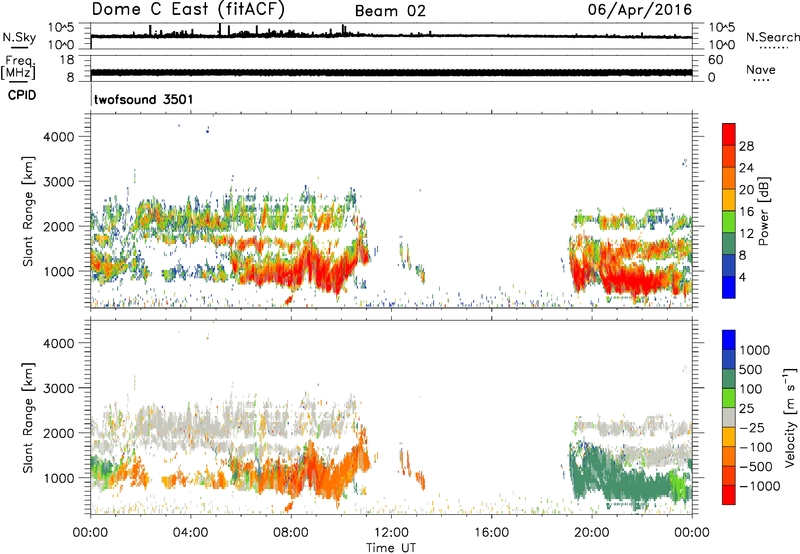Select the "20:00" time tick label
The width and height of the screenshot is (800, 554).
click(591, 533)
